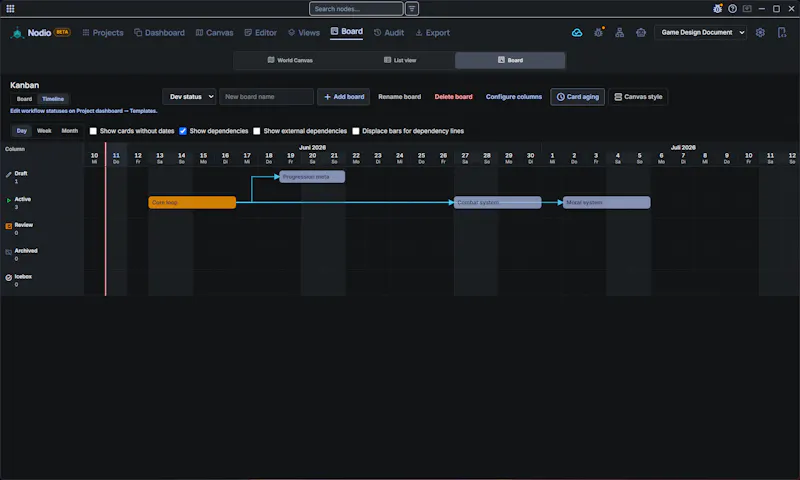Open the Views navigation item
800x480 pixels.
(x=304, y=33)
